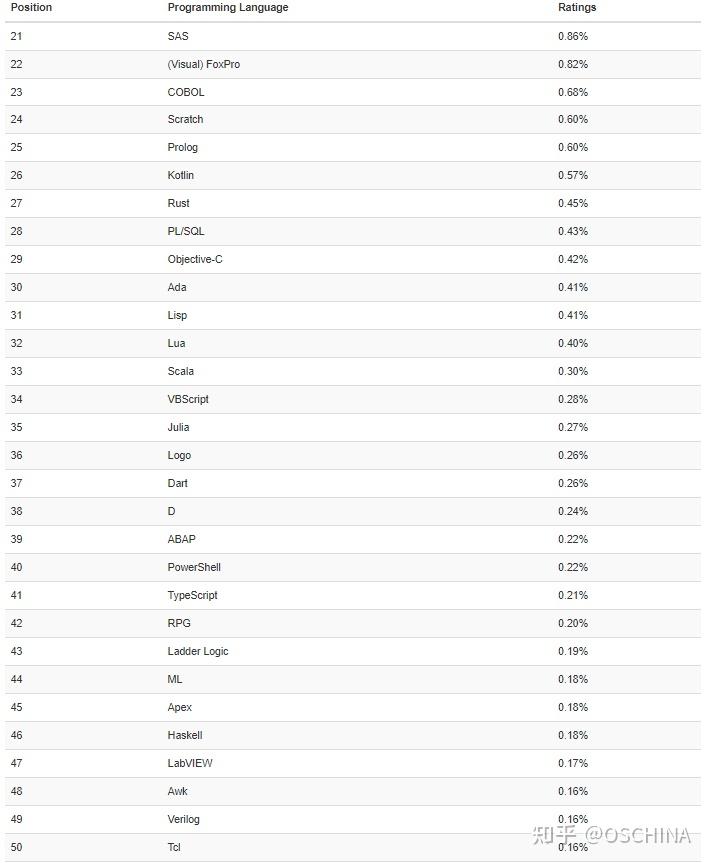Screen dimensions: 709x863
Task: Select position number 50 cell
Action: tap(17, 847)
